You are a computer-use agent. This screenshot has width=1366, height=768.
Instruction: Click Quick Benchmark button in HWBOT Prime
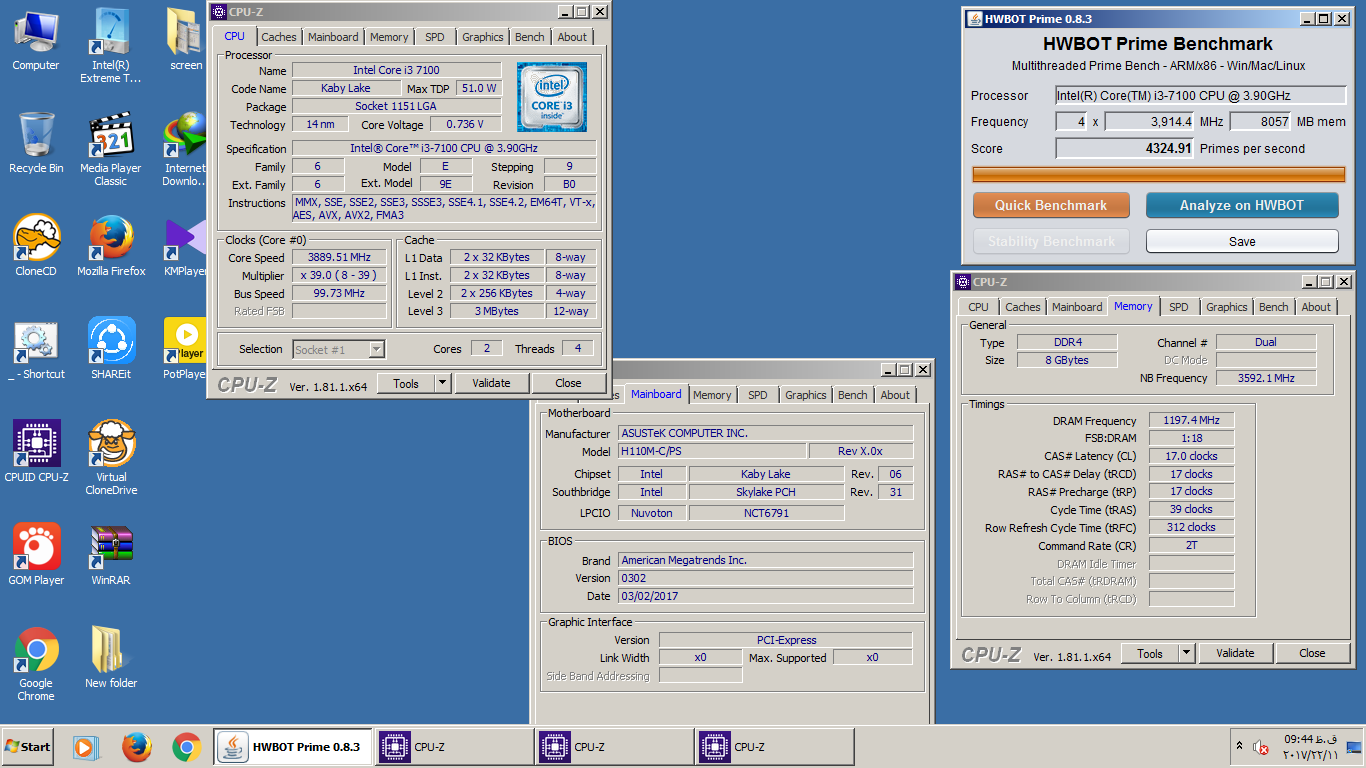tap(1051, 205)
